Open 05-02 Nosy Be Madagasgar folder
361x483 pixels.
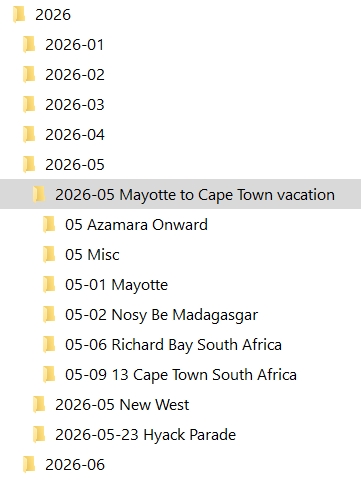click(x=162, y=315)
